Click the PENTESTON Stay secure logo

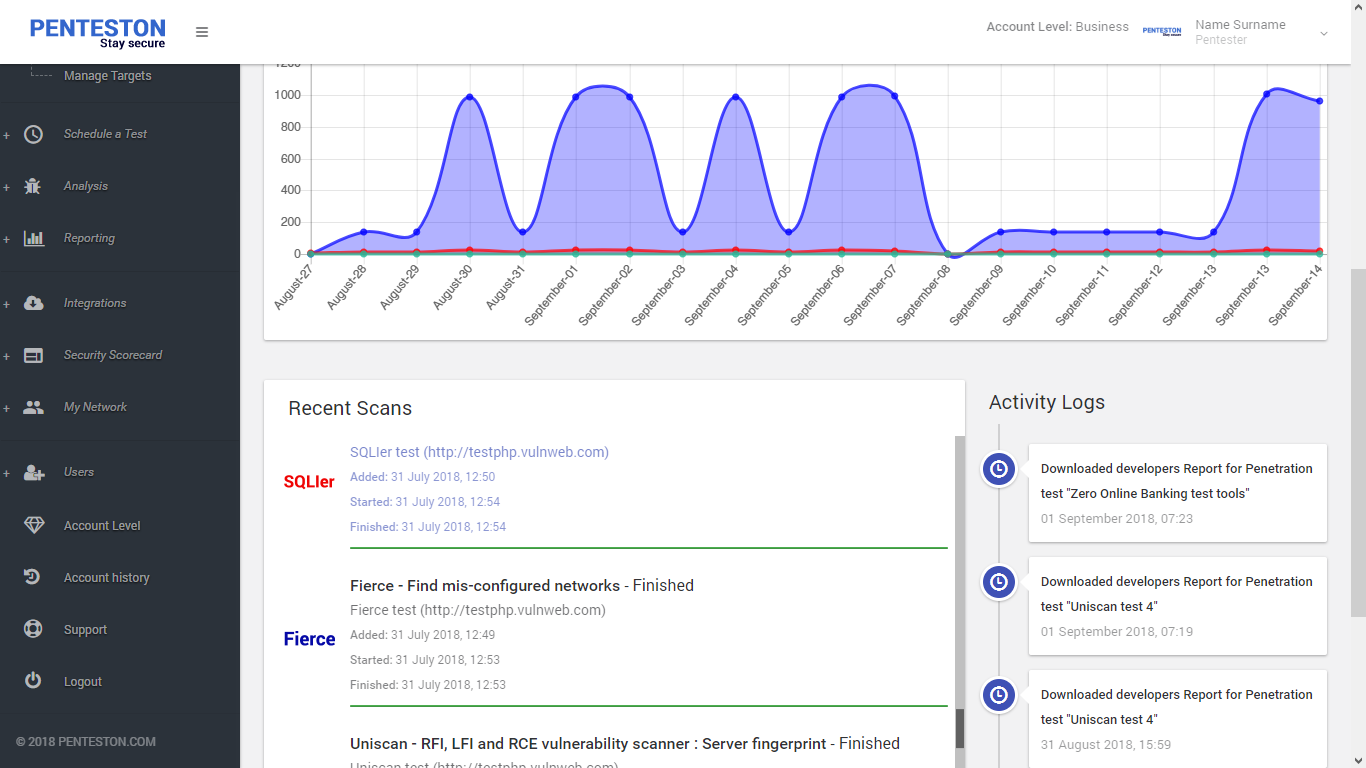(x=98, y=33)
